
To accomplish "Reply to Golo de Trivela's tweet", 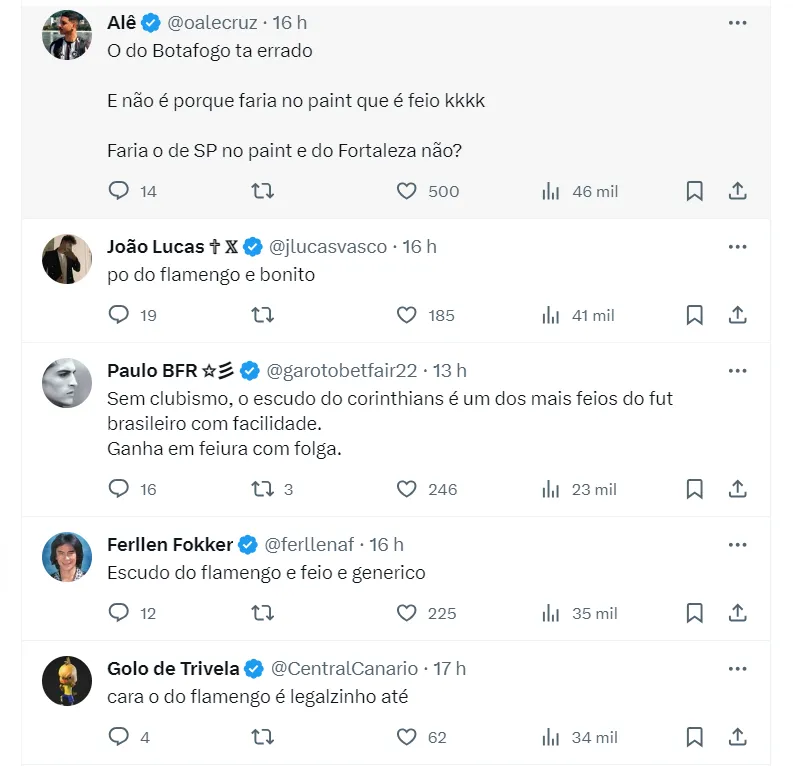I will pos(119,737).
